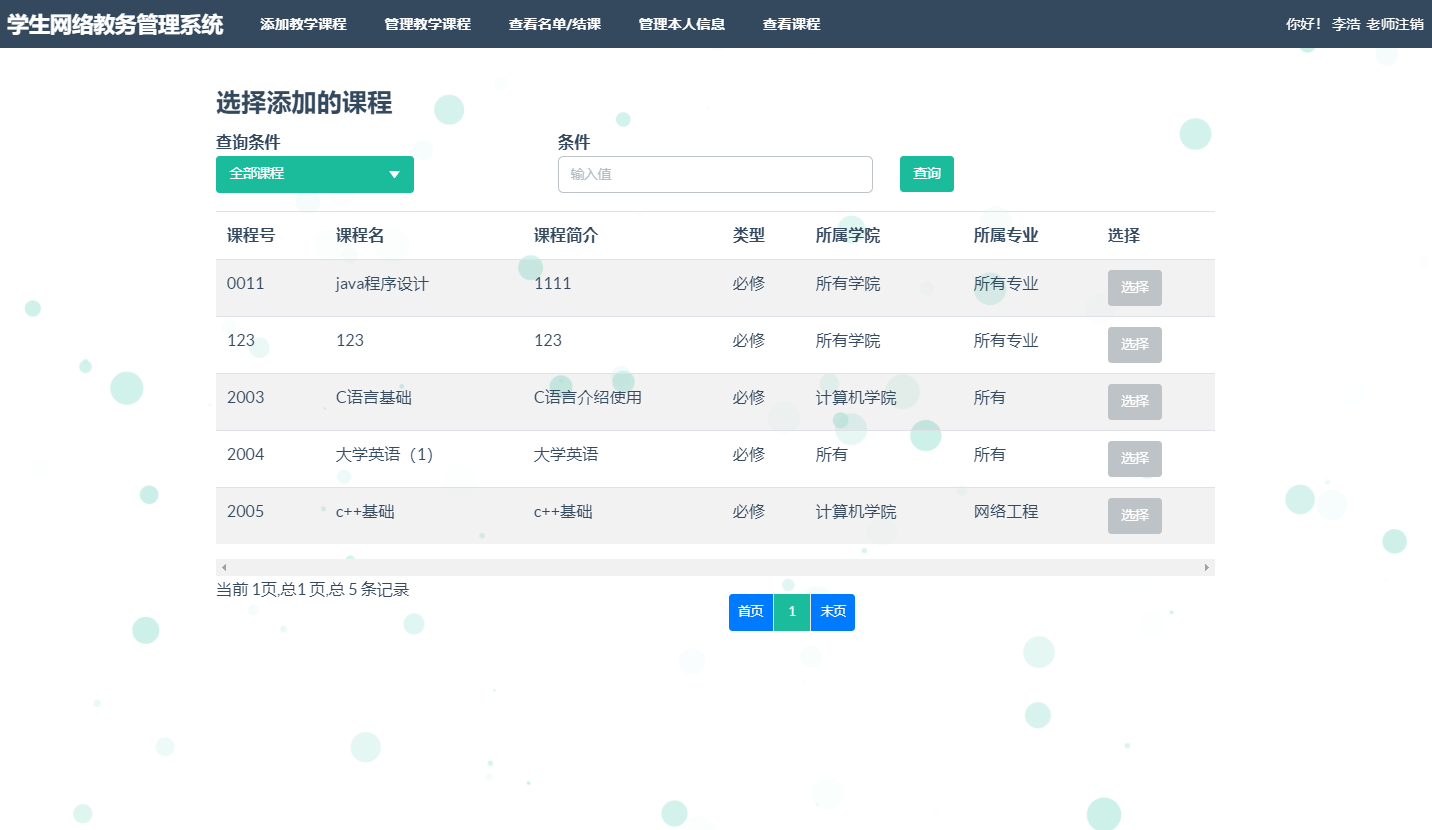Screen dimensions: 1432x830
Task: Select page 1 in pagination
Action: pos(791,612)
